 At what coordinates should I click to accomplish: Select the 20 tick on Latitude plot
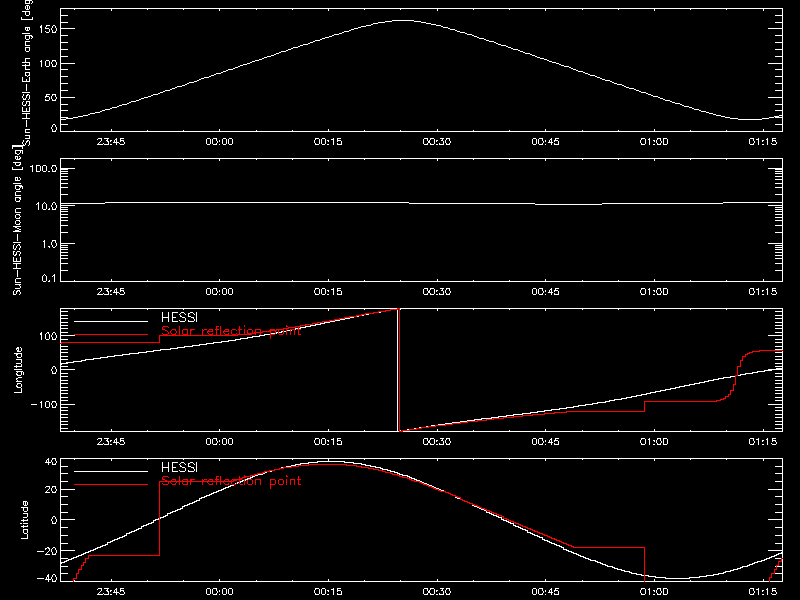(x=51, y=490)
